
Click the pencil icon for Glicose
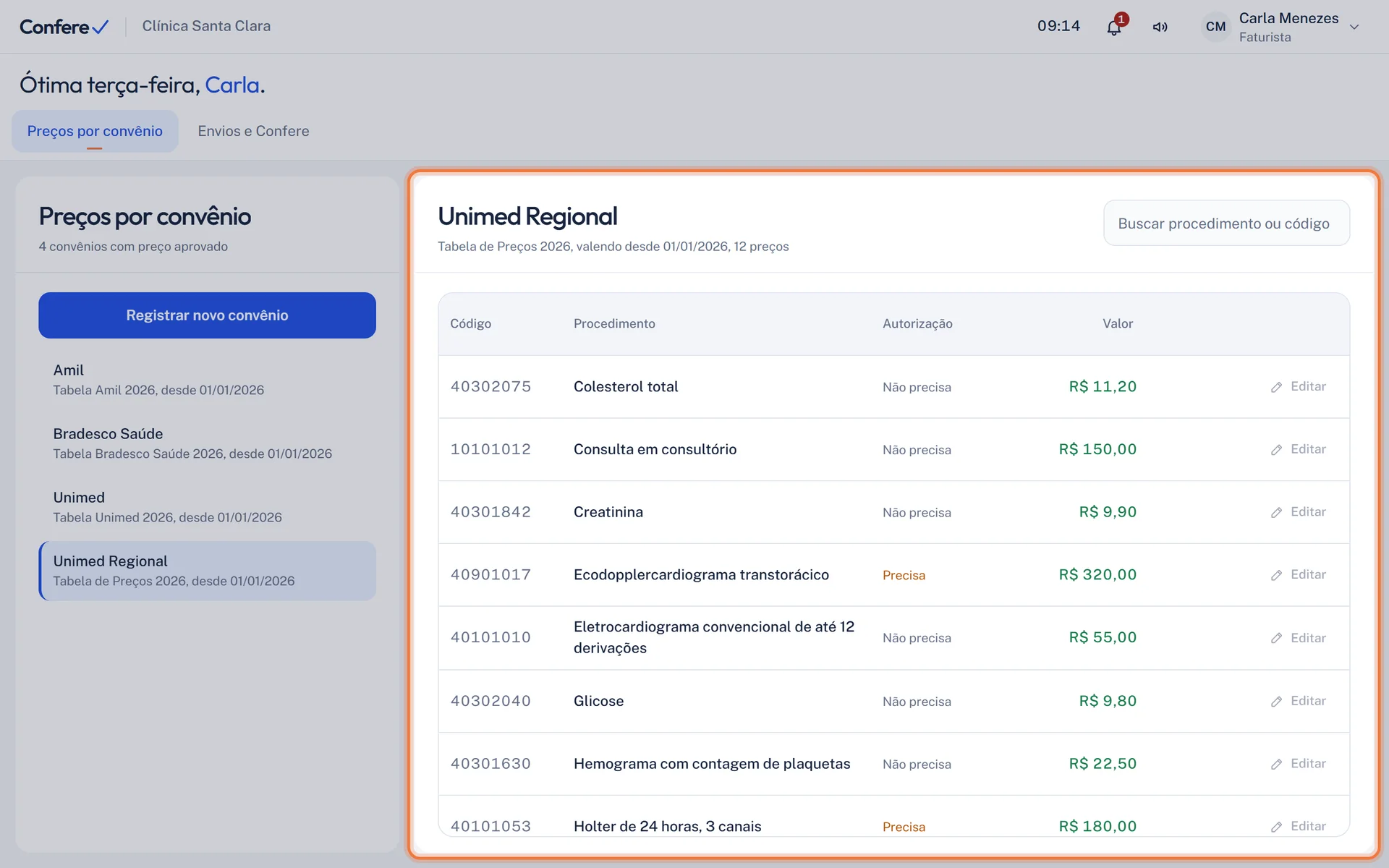coord(1277,702)
